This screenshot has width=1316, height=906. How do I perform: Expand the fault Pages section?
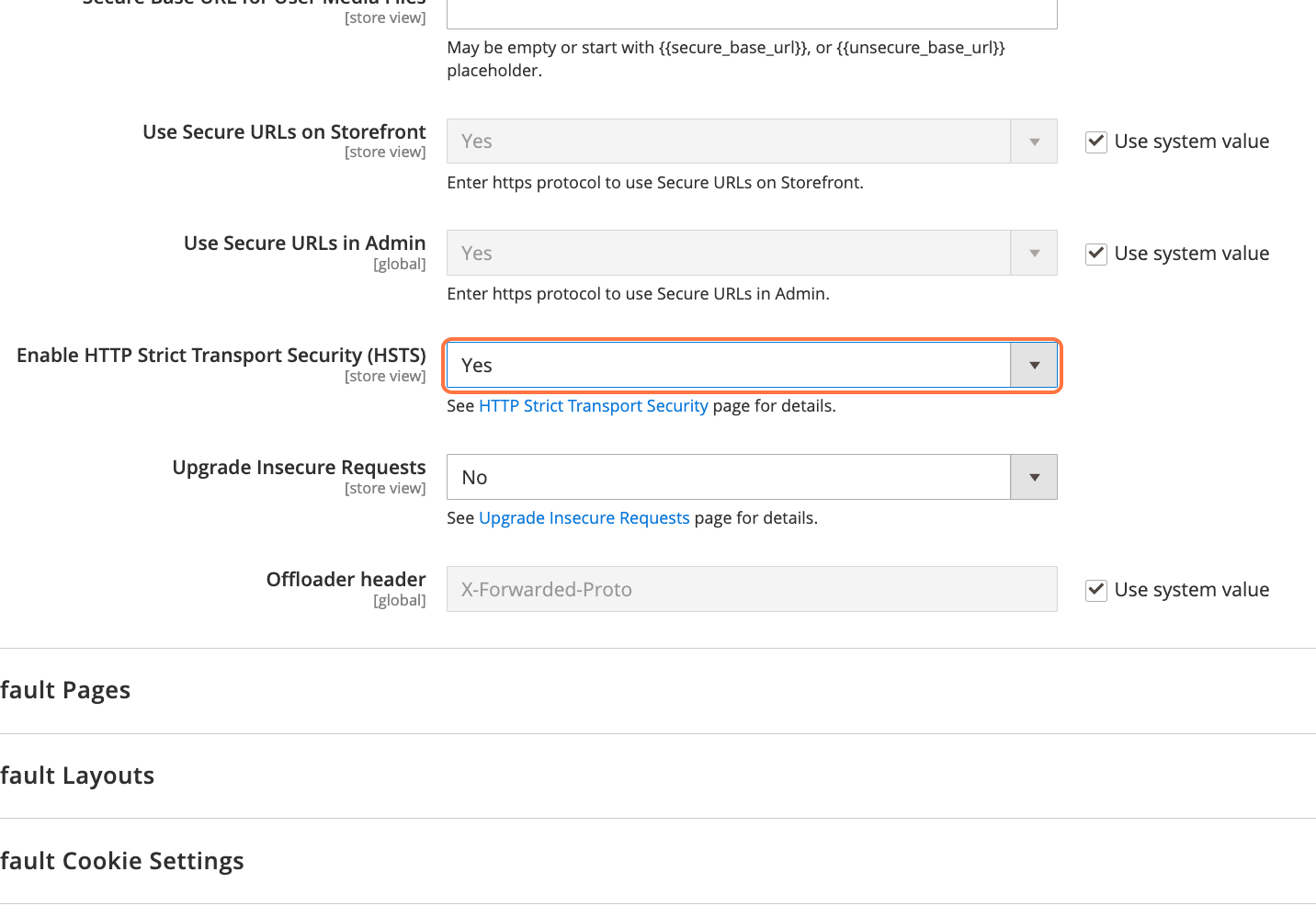pyautogui.click(x=65, y=690)
